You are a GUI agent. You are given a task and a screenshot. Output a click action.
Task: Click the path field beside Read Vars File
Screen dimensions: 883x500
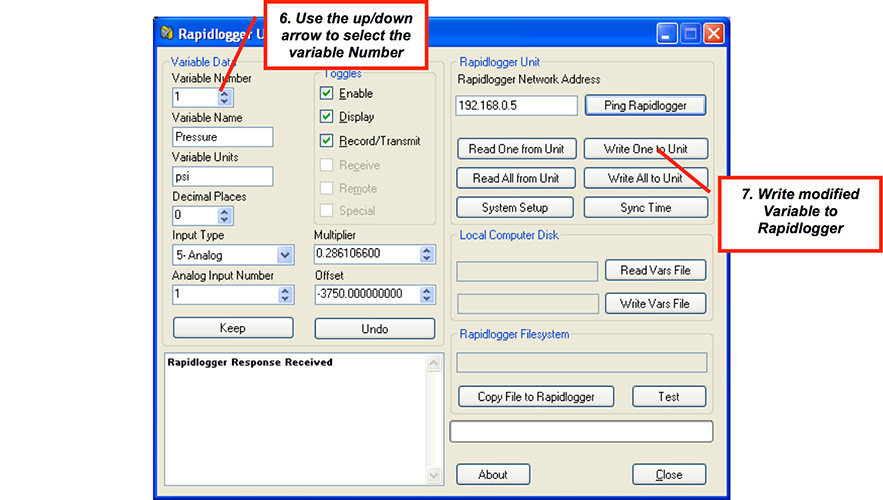click(x=527, y=271)
